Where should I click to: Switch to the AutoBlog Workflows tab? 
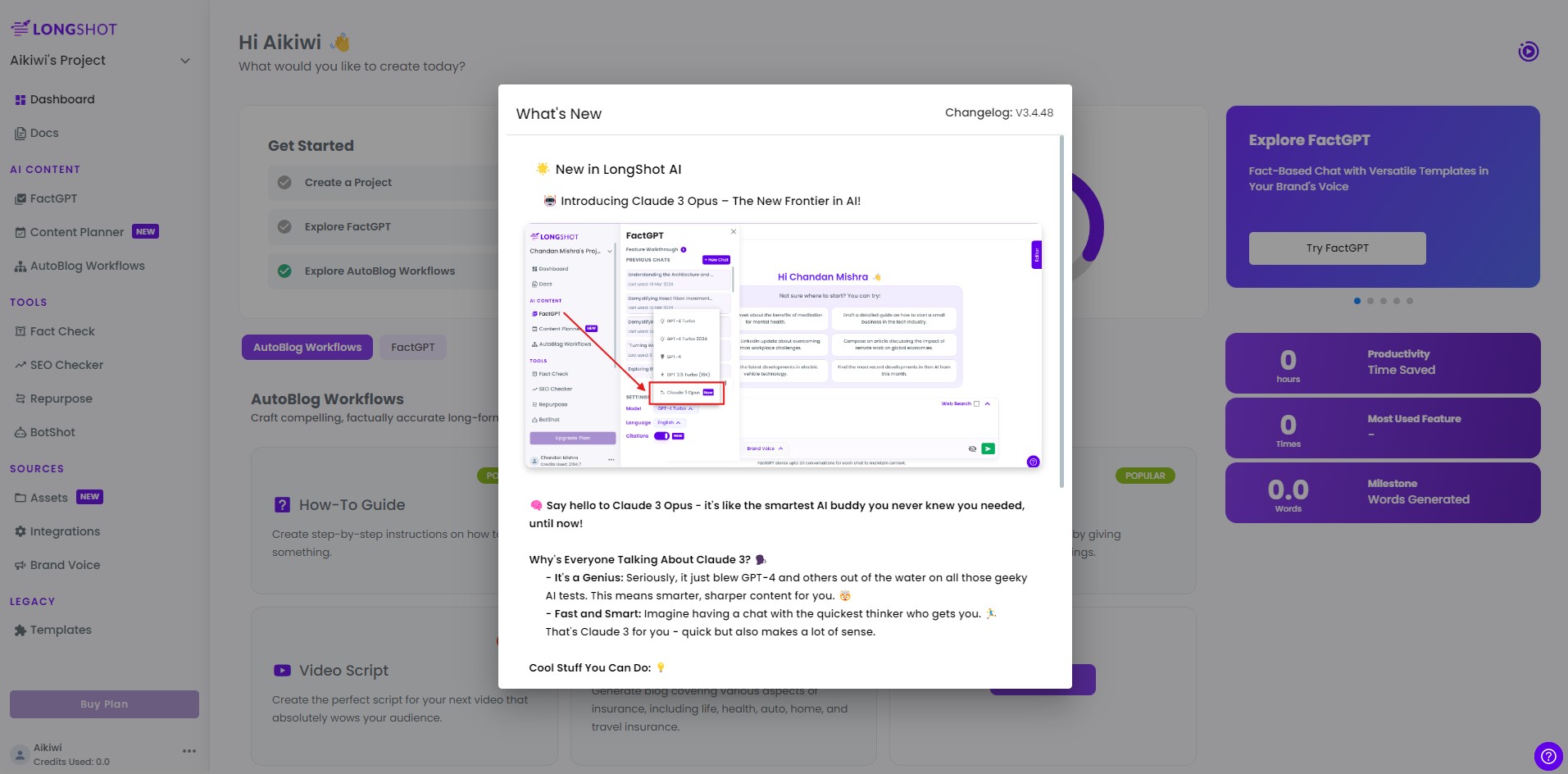pos(307,348)
